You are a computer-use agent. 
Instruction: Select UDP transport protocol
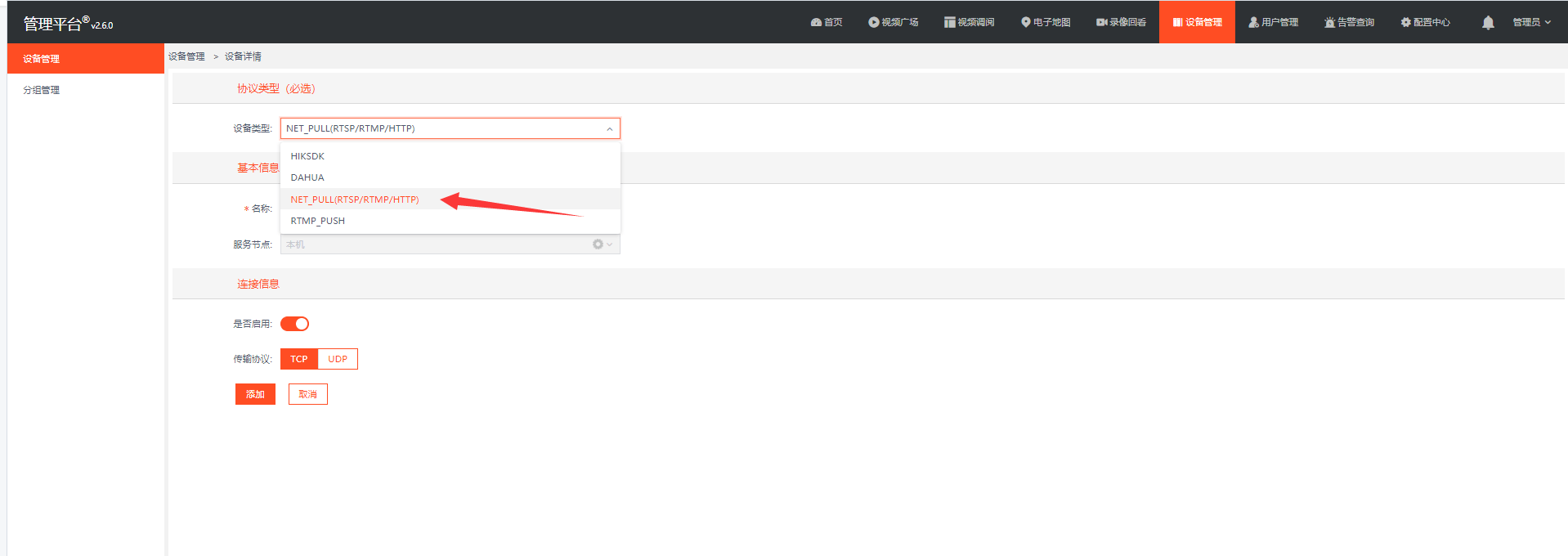338,359
